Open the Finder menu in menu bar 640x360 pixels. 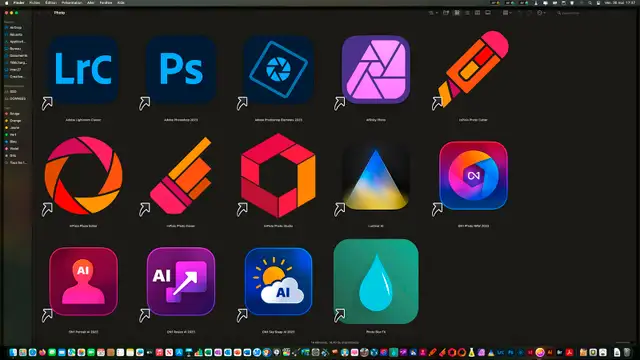pyautogui.click(x=19, y=2)
